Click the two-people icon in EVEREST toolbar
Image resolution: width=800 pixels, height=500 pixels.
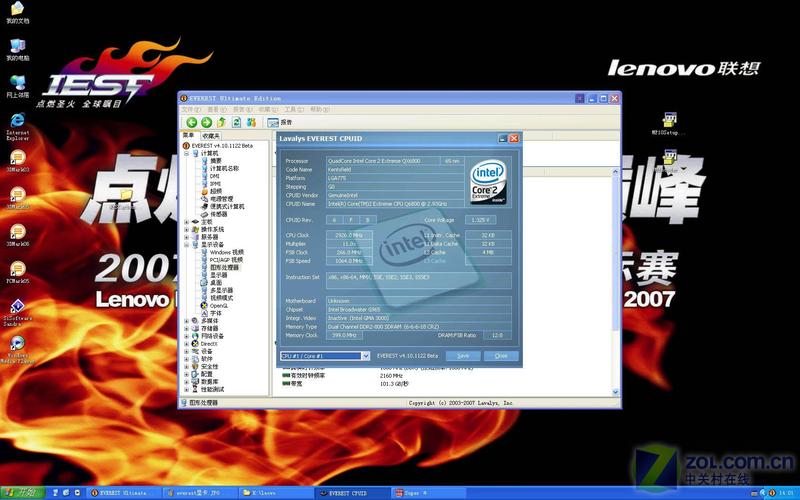pyautogui.click(x=251, y=122)
